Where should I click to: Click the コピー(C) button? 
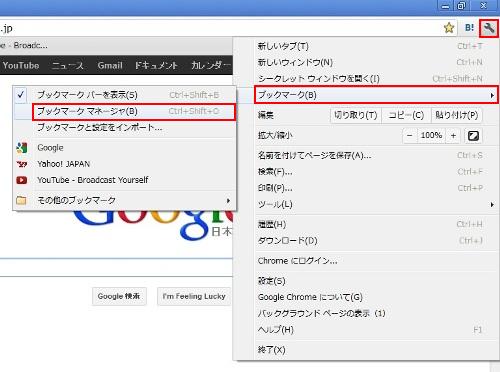(406, 115)
